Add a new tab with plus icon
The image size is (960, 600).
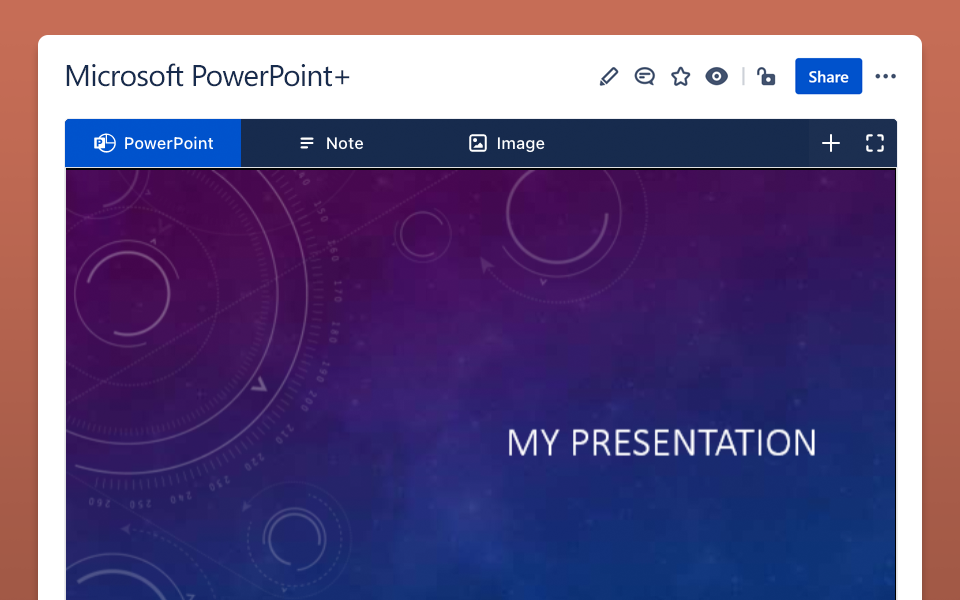(831, 143)
